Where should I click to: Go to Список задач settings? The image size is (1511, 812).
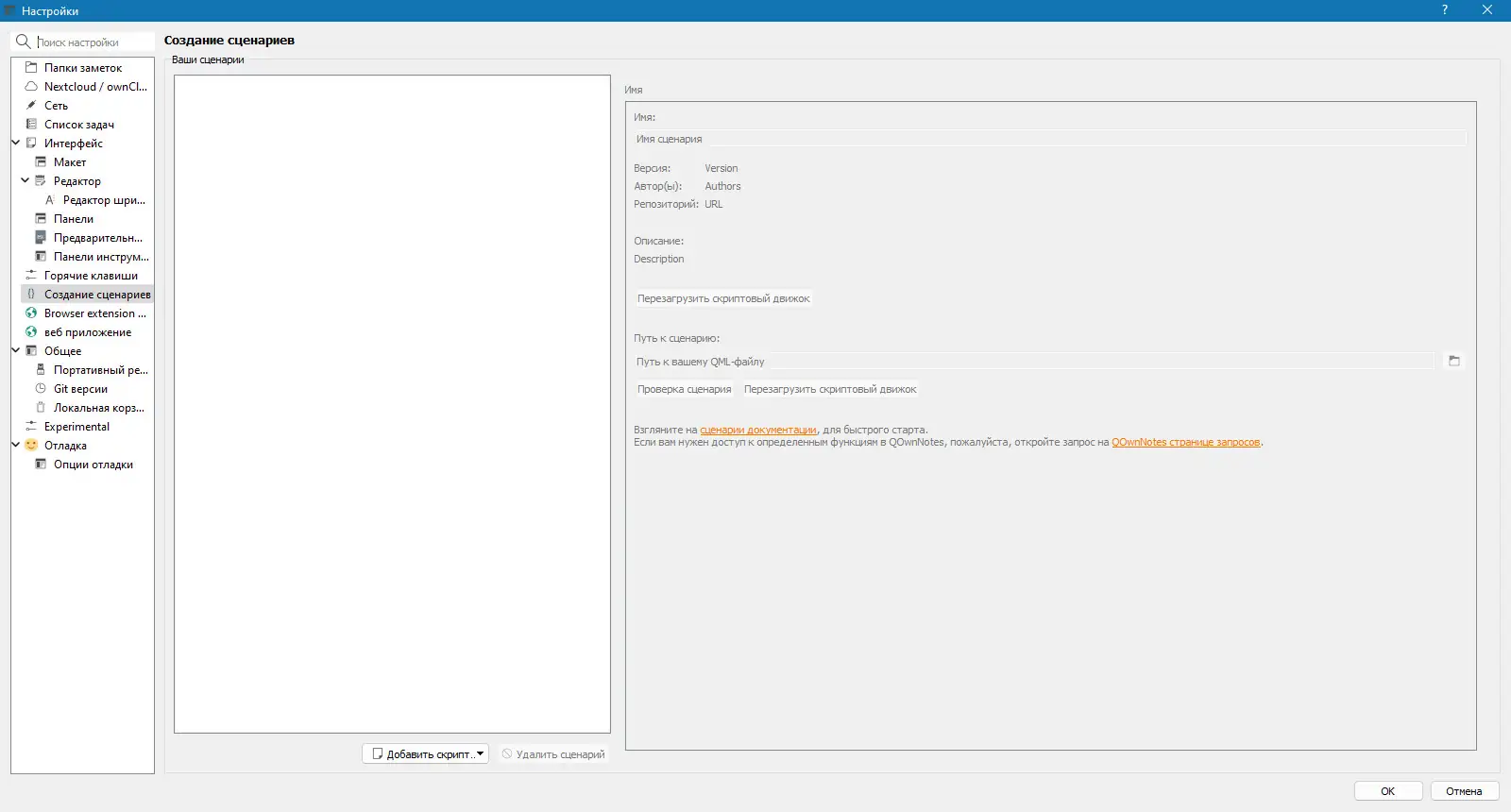pos(79,125)
